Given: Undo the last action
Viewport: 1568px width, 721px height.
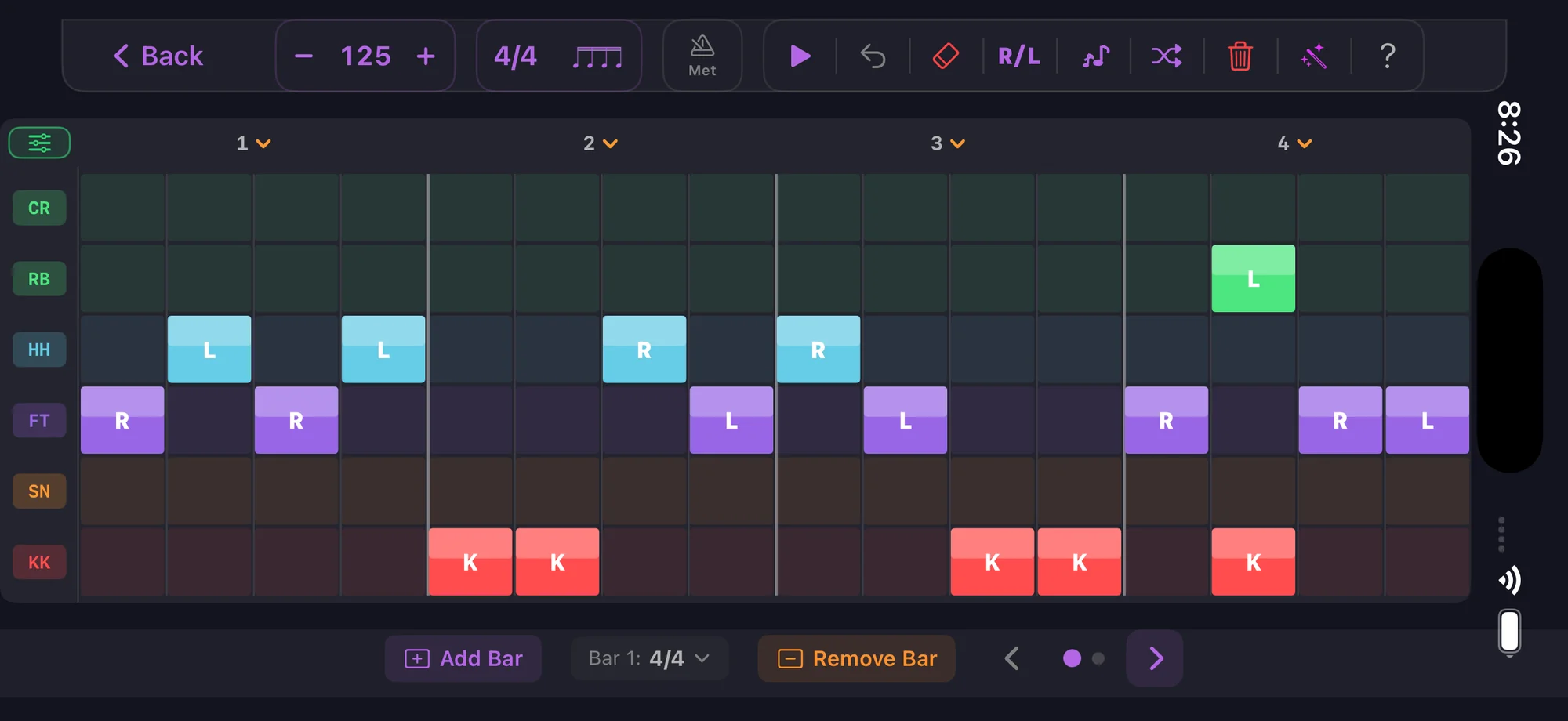Looking at the screenshot, I should pyautogui.click(x=873, y=56).
